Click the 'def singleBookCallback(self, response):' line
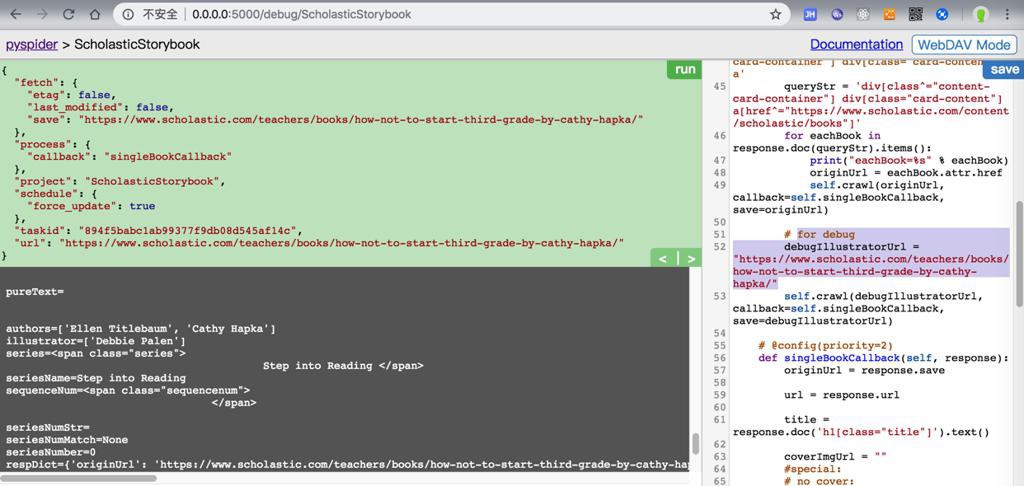 click(884, 358)
